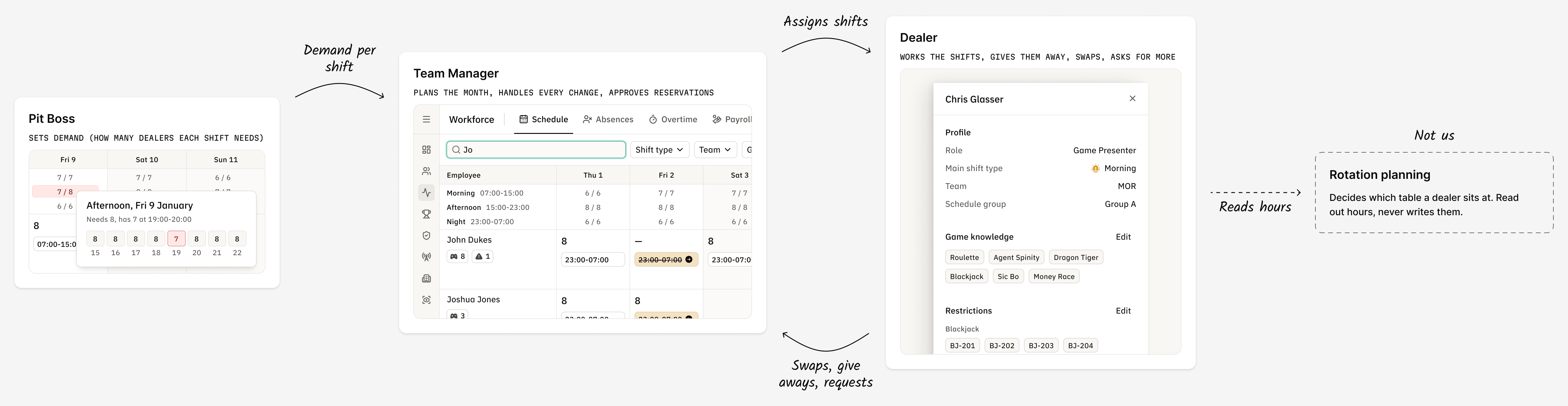Click the Sat 10 column header in Pit Boss

[x=147, y=159]
